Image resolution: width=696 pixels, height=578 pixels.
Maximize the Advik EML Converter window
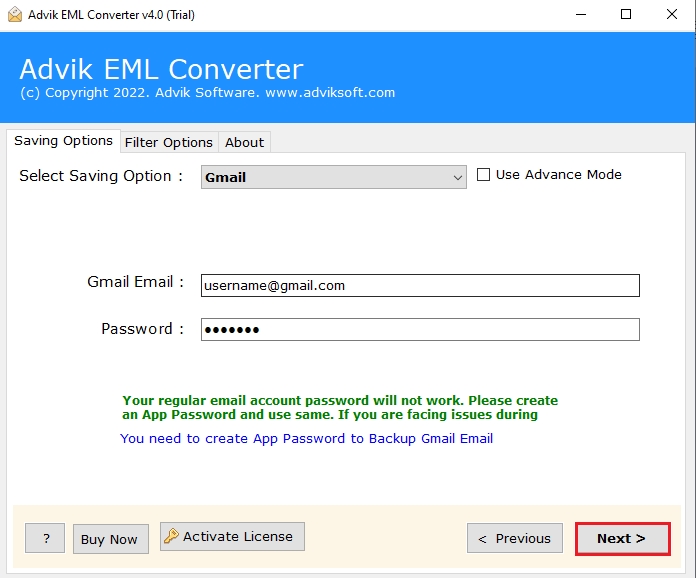click(x=626, y=15)
